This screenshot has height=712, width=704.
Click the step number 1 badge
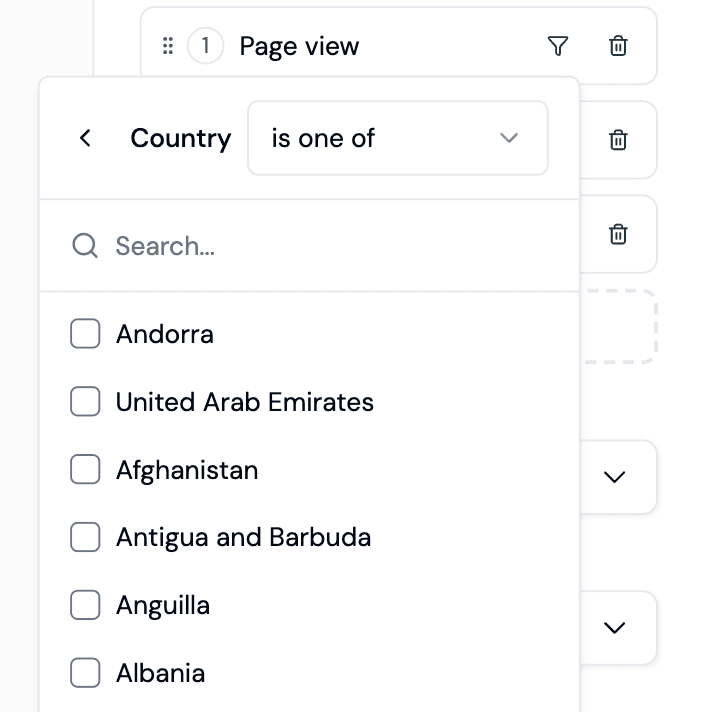pos(206,46)
